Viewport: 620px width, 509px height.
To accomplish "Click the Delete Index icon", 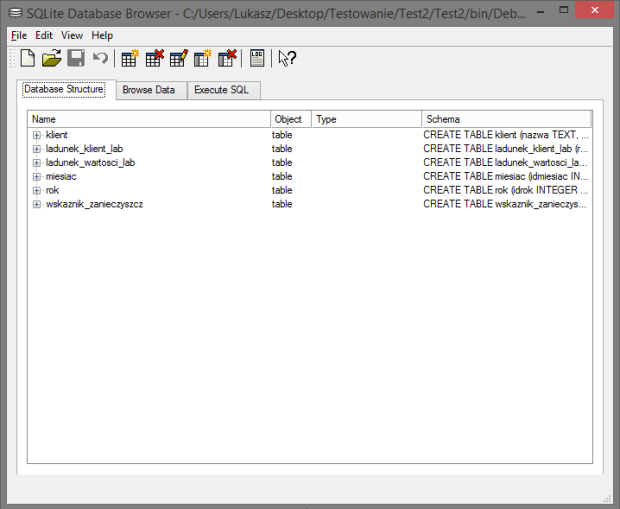I will pyautogui.click(x=227, y=59).
